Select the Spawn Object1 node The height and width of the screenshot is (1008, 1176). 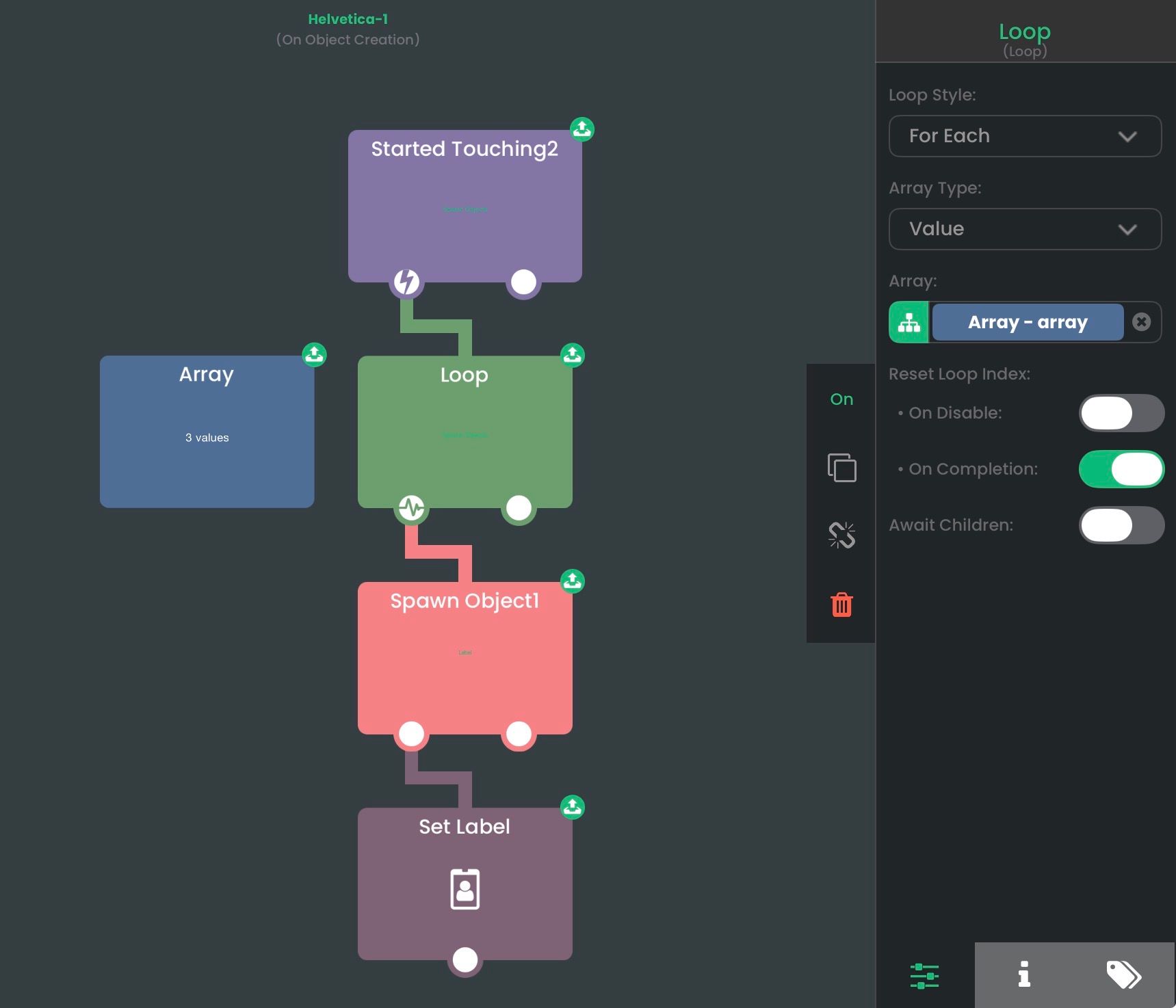[465, 656]
